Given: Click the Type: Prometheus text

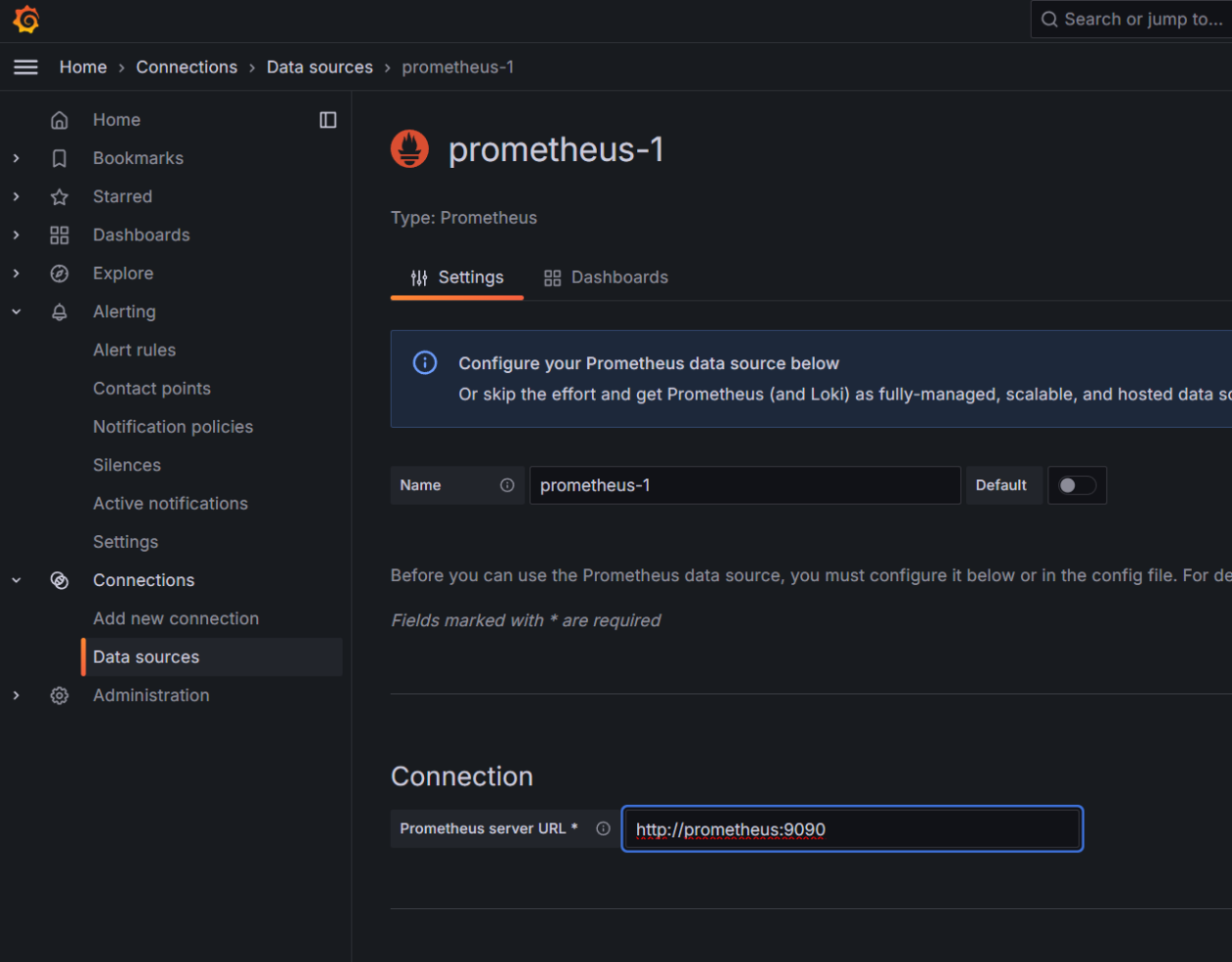Looking at the screenshot, I should [464, 218].
